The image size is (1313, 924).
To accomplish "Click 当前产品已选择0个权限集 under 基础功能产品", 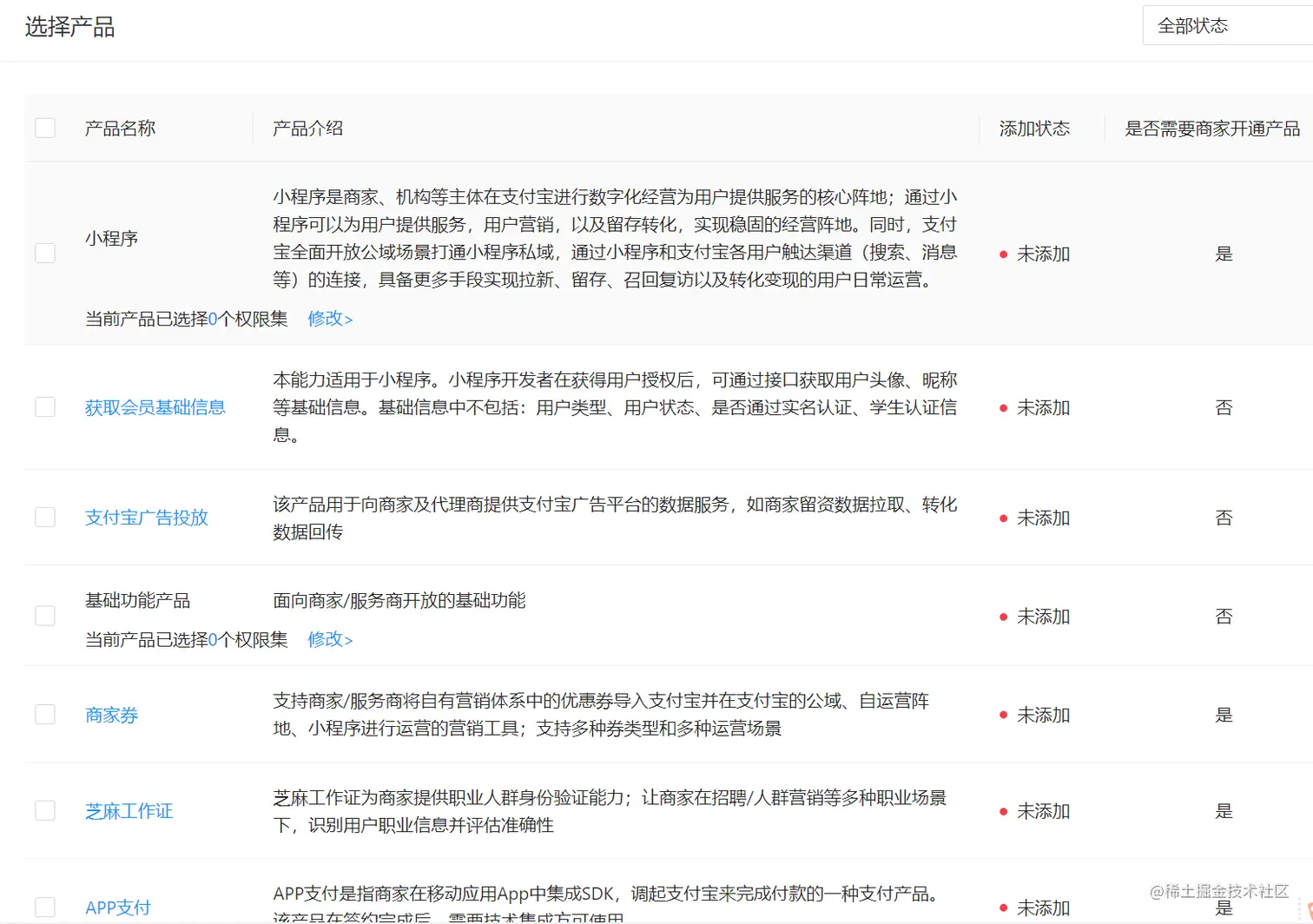I will pyautogui.click(x=186, y=639).
